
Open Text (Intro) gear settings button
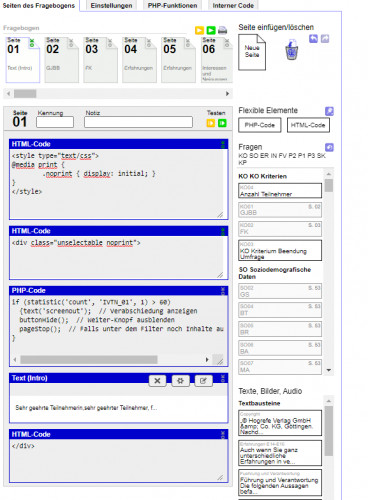180,381
